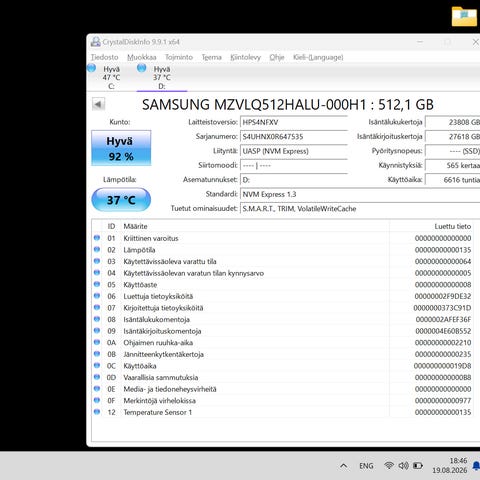The image size is (480, 480).
Task: Click the 37 °C temperature button
Action: pyautogui.click(x=121, y=200)
